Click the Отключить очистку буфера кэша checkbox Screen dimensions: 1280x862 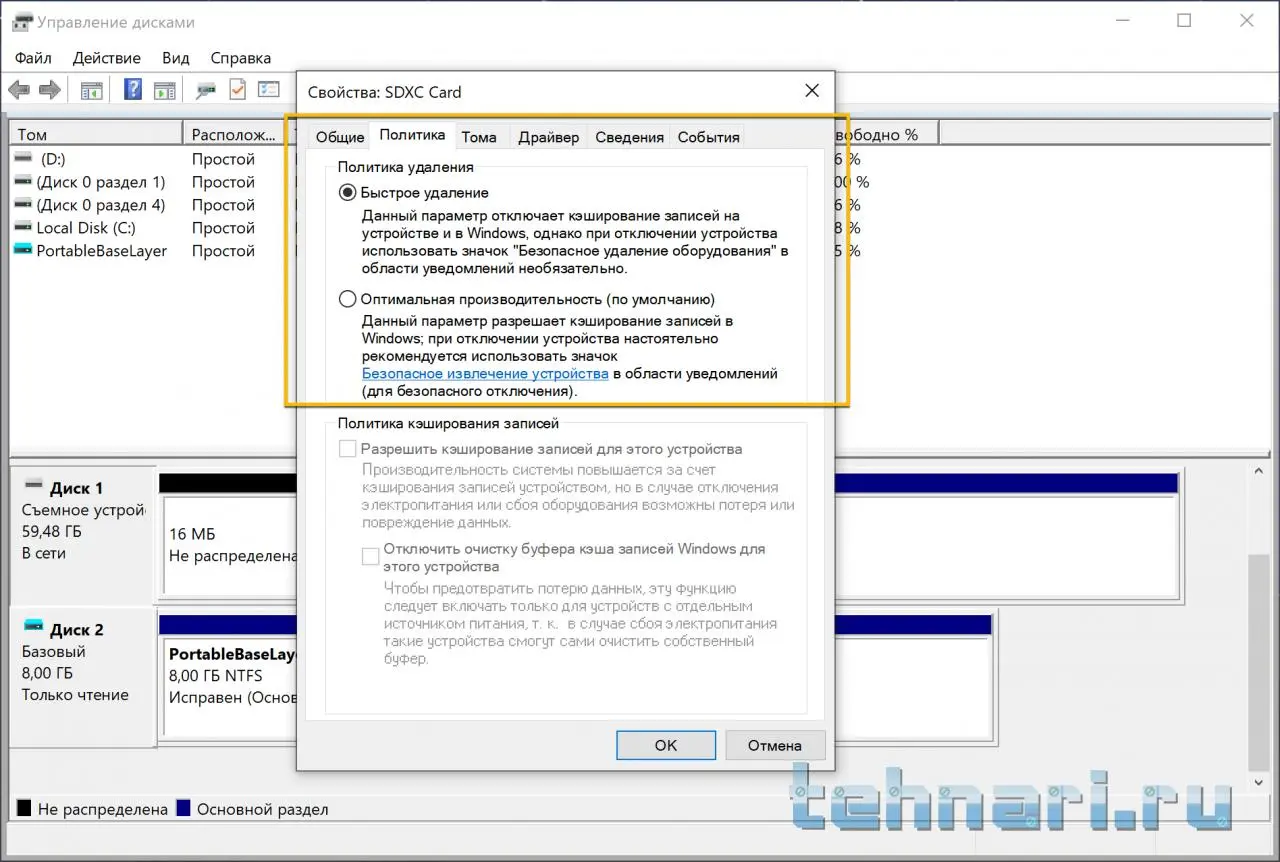tap(371, 557)
